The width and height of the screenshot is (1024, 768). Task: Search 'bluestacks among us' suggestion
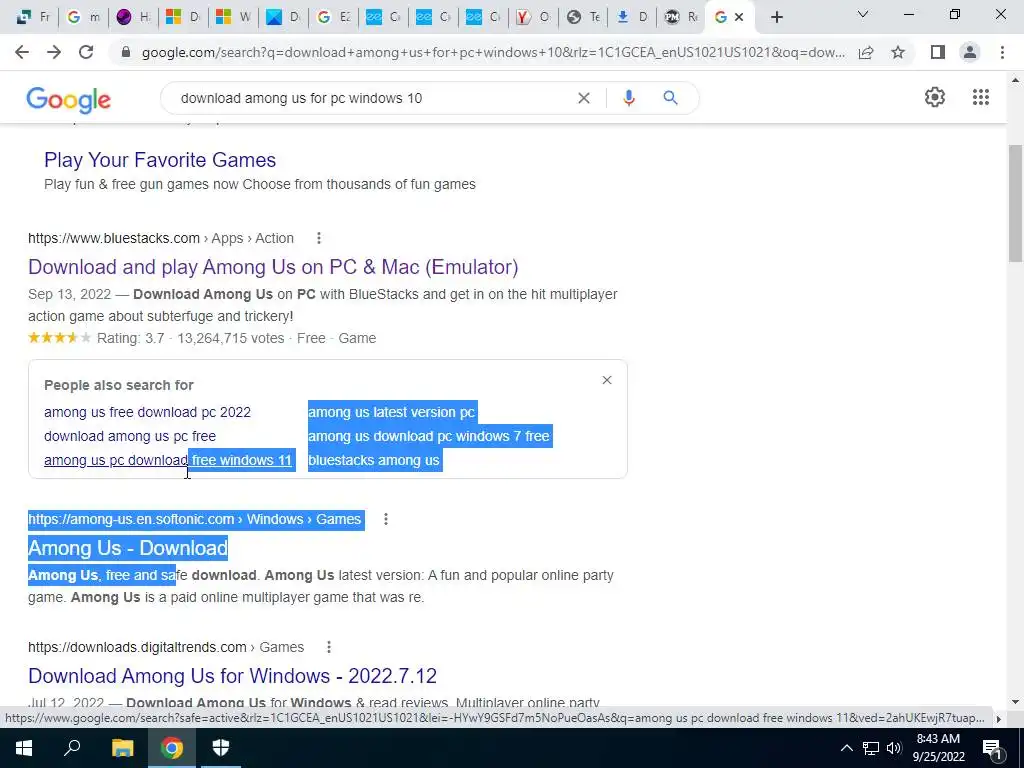coord(374,460)
